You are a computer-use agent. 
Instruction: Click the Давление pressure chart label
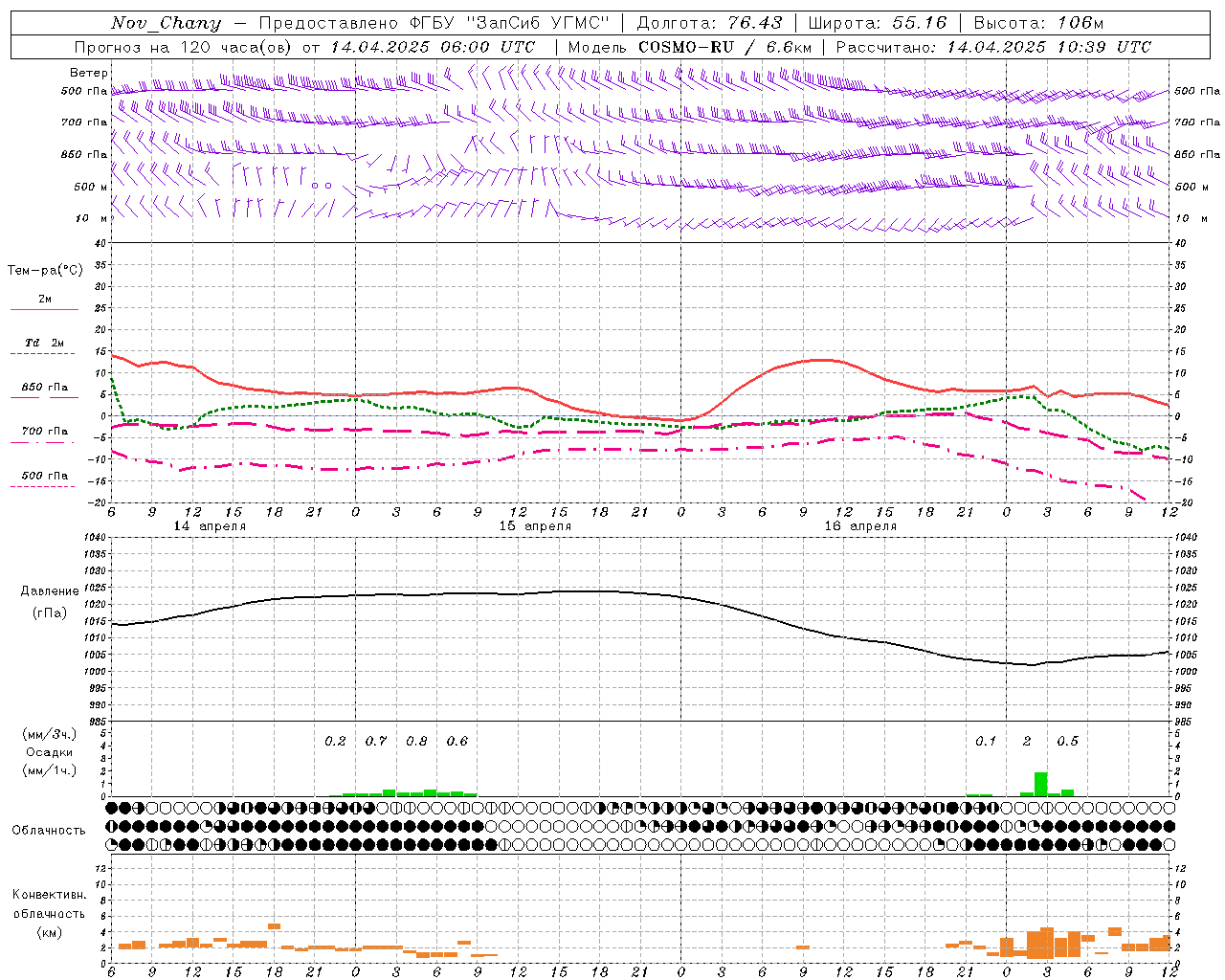[x=50, y=591]
